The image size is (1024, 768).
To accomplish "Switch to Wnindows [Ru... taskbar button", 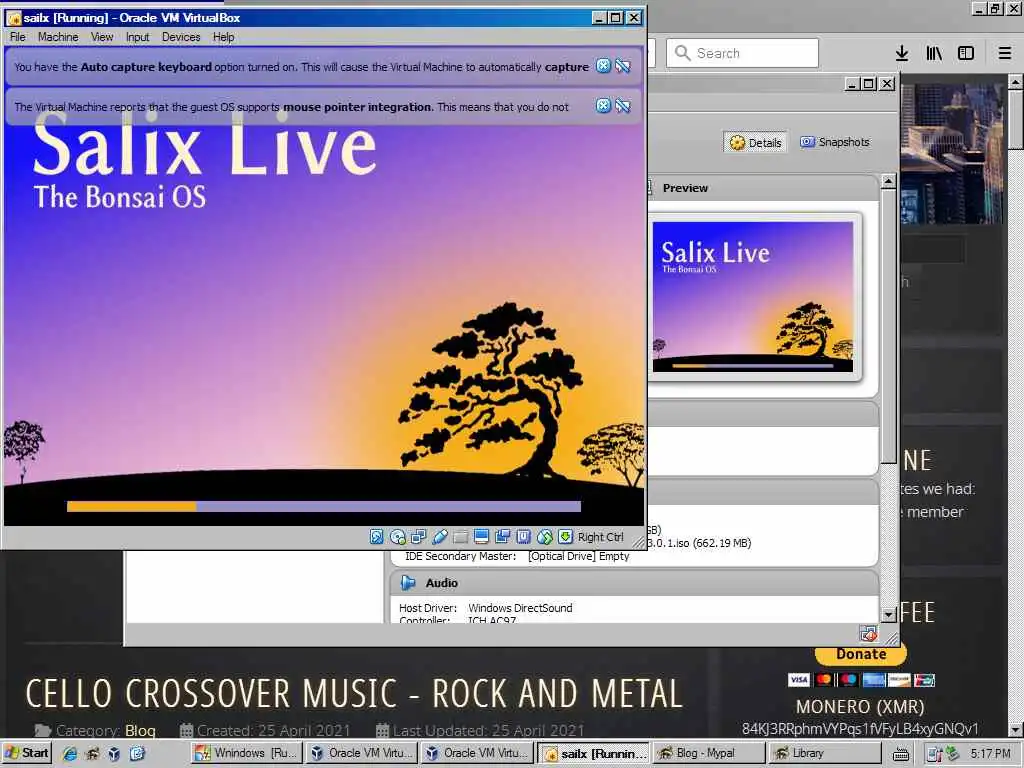I will [x=246, y=753].
